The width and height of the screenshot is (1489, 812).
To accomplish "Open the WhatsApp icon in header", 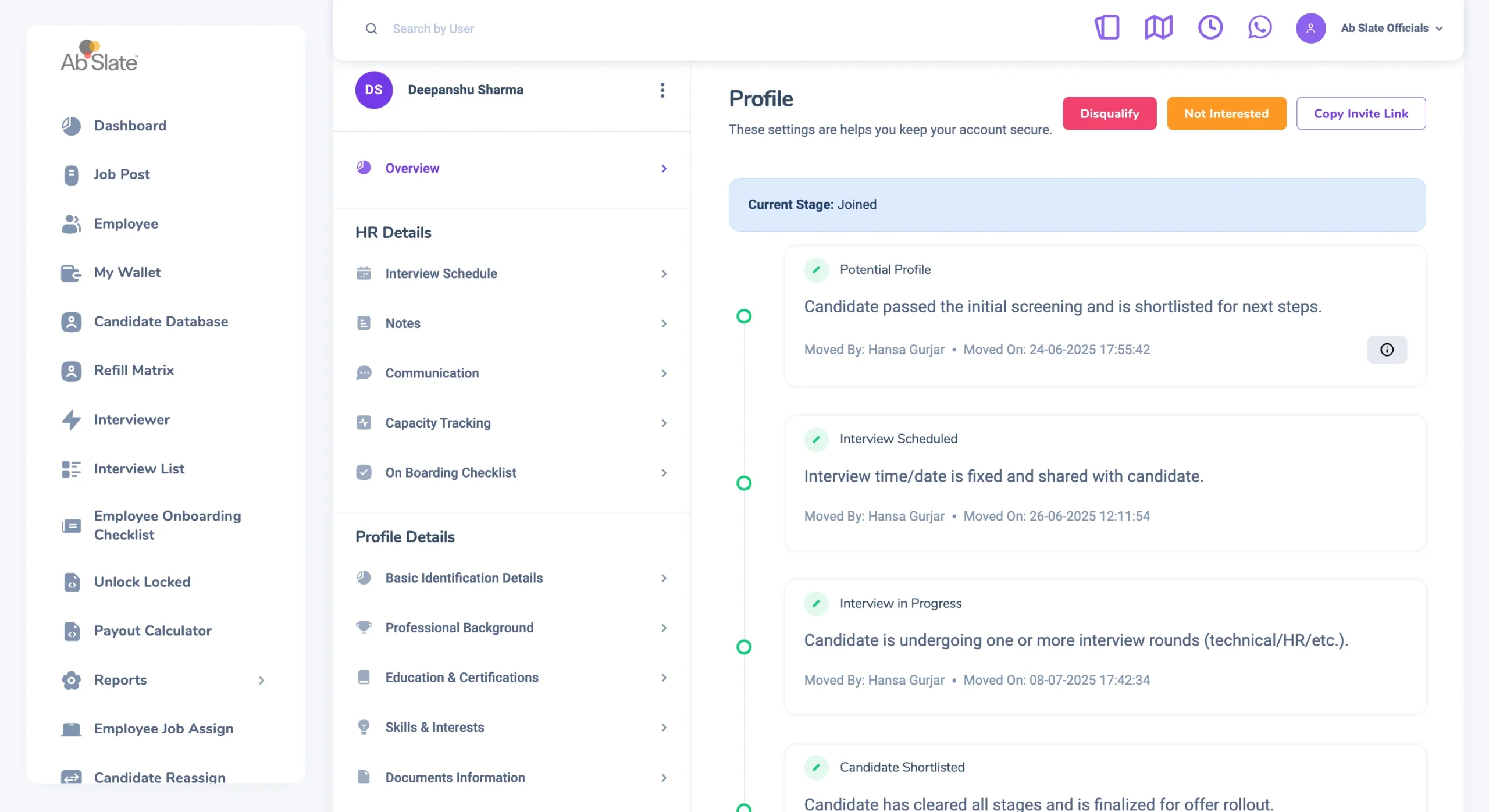I will 1259,27.
